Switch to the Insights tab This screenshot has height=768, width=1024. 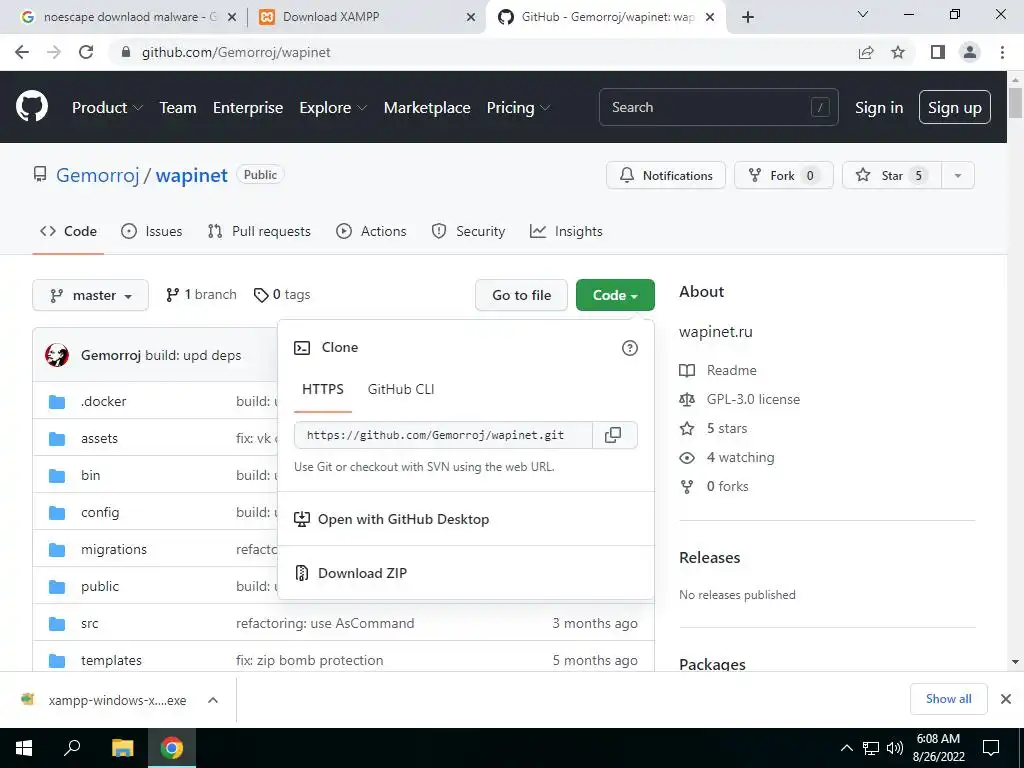pyautogui.click(x=566, y=231)
